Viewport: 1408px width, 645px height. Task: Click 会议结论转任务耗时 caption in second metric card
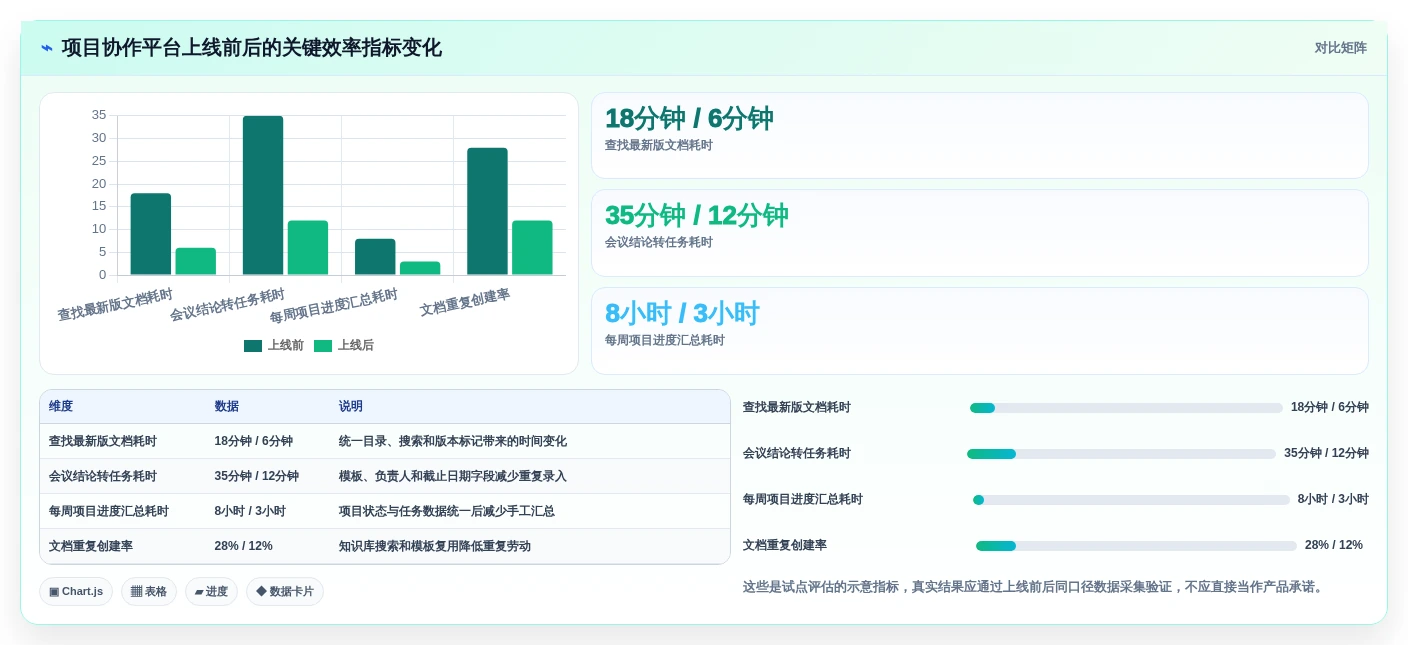coord(658,243)
